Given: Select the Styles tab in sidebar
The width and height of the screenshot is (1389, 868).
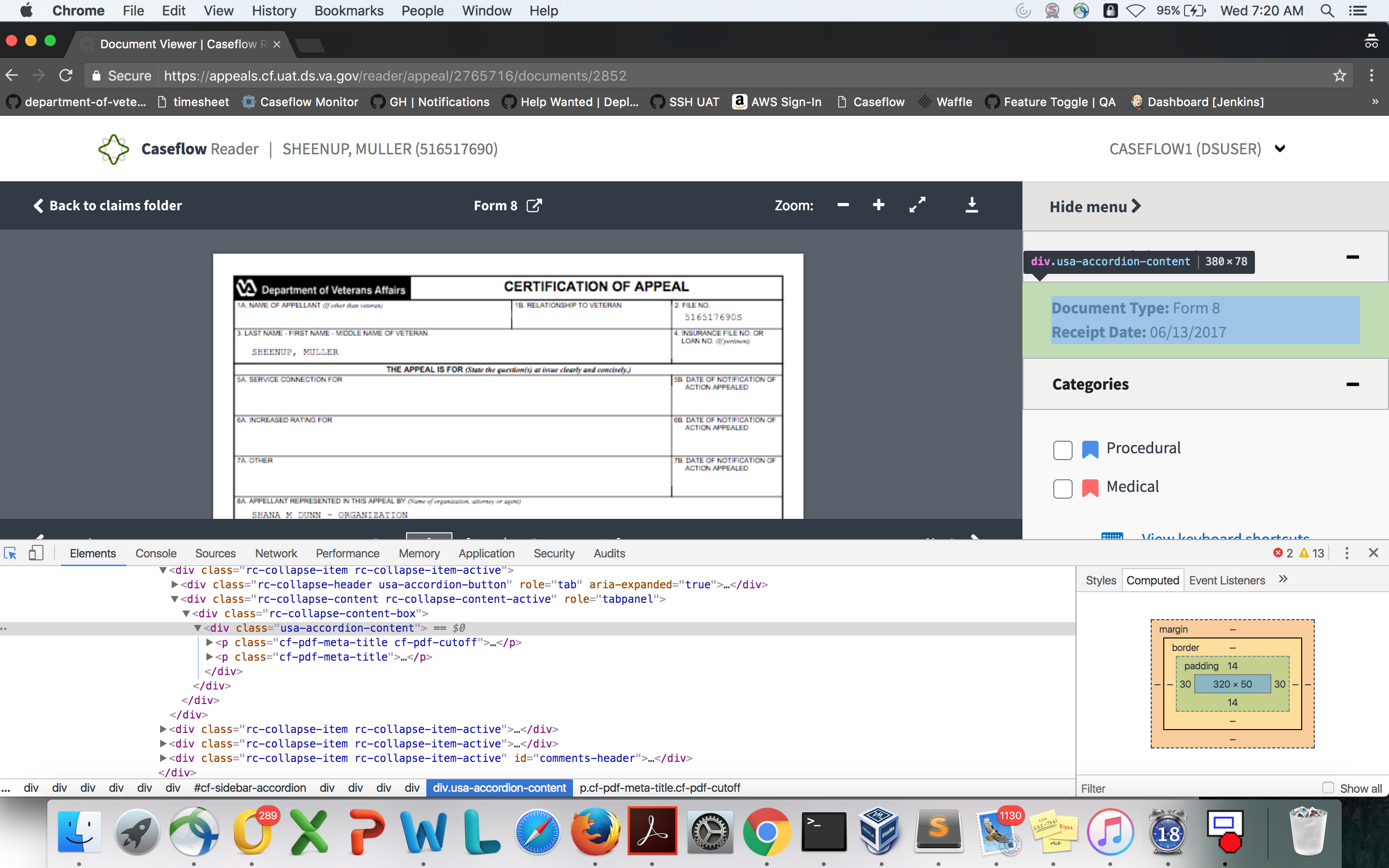Looking at the screenshot, I should point(1100,581).
